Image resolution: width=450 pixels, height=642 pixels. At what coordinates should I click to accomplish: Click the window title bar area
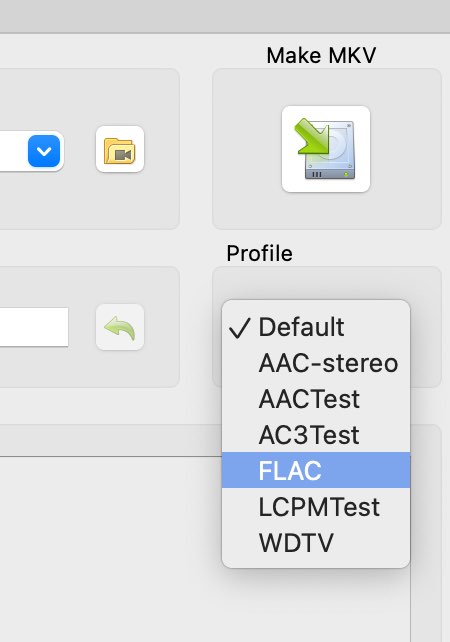click(x=225, y=16)
